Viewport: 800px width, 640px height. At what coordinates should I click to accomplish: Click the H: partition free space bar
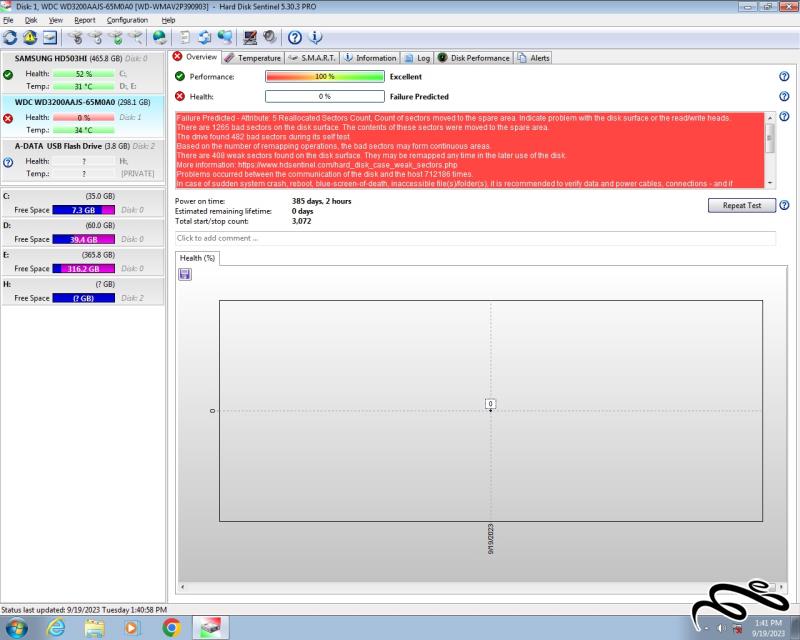[x=84, y=298]
